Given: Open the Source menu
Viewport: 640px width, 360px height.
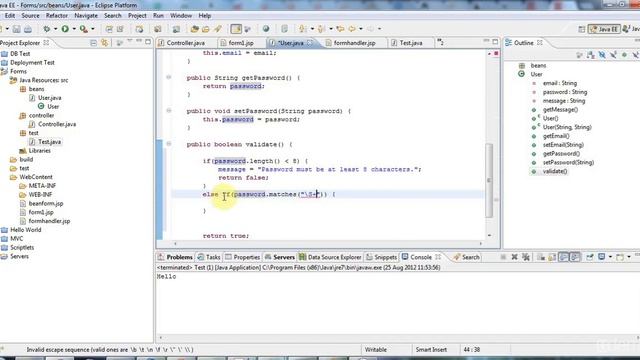Looking at the screenshot, I should pyautogui.click(x=30, y=16).
